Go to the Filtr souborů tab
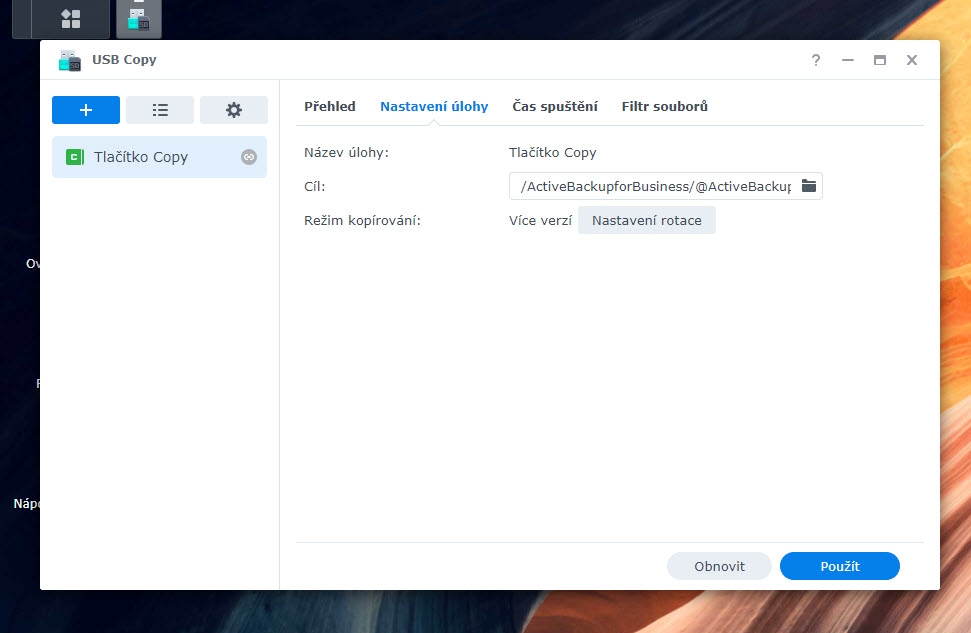This screenshot has width=971, height=633. click(x=664, y=106)
